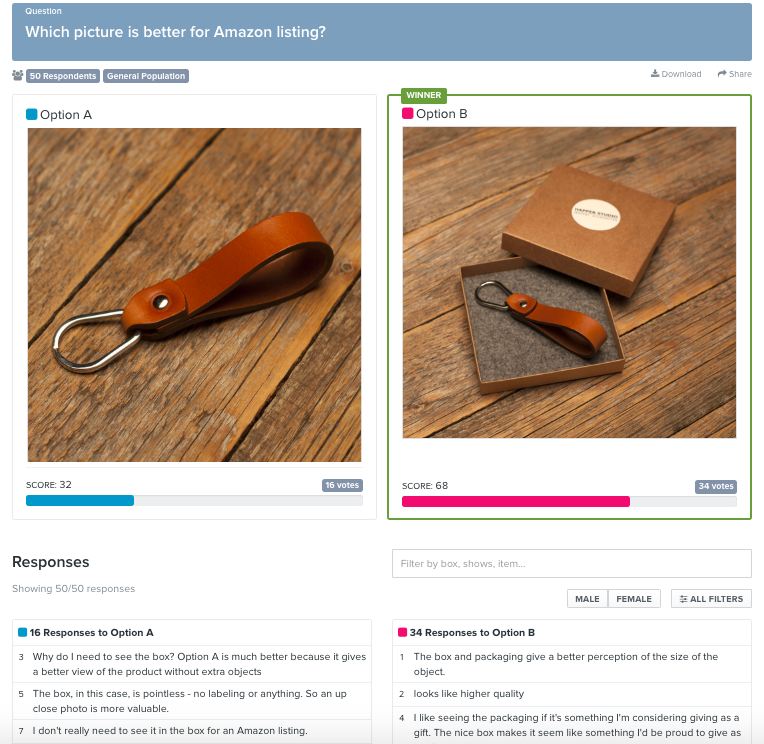The height and width of the screenshot is (744, 764).
Task: Click the pink marker beside 34 Responses
Action: click(402, 632)
